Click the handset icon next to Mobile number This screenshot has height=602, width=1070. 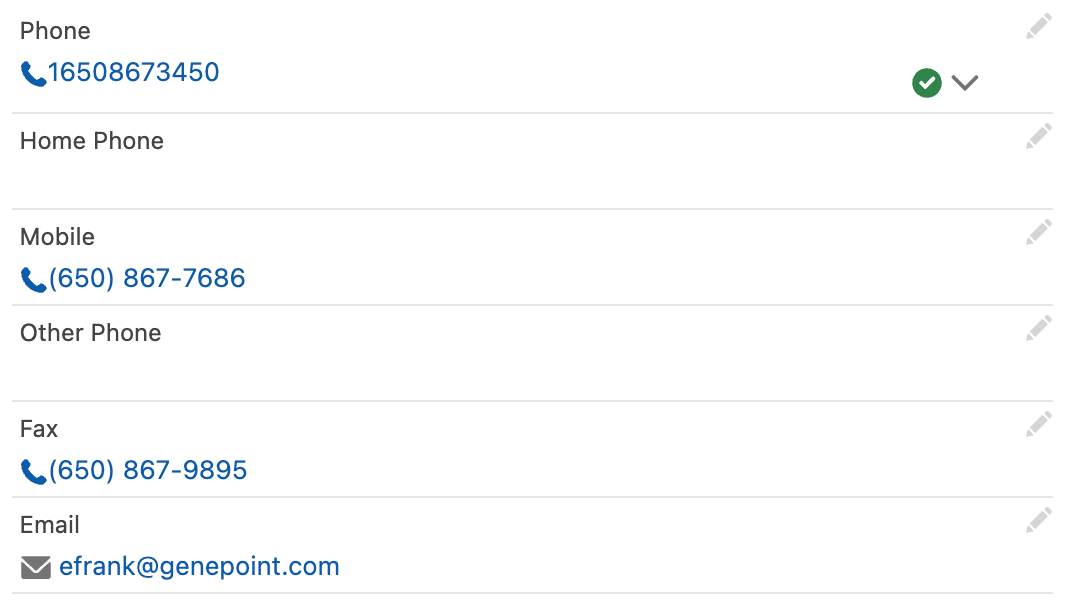click(x=33, y=280)
